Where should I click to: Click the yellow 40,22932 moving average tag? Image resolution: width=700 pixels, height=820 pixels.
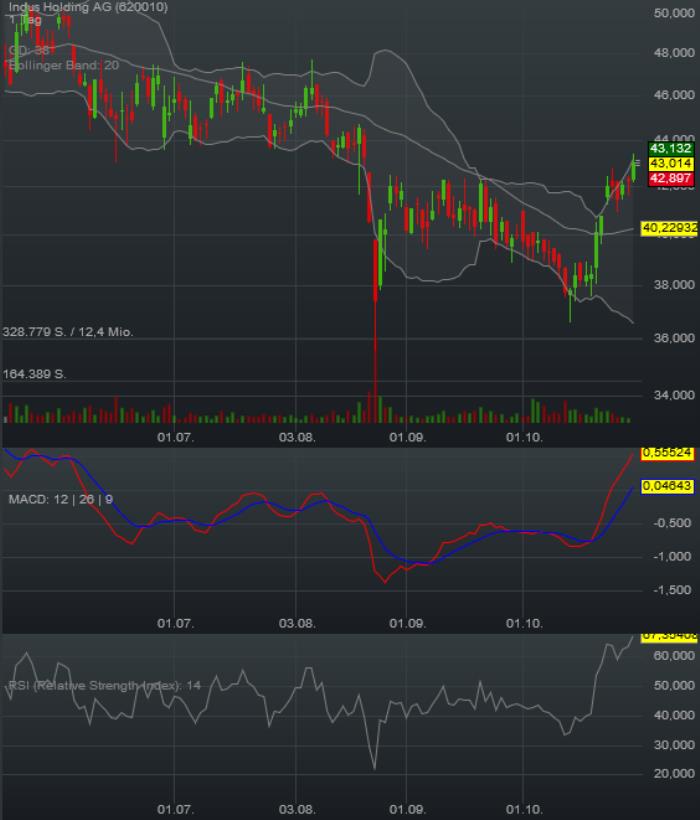[668, 229]
